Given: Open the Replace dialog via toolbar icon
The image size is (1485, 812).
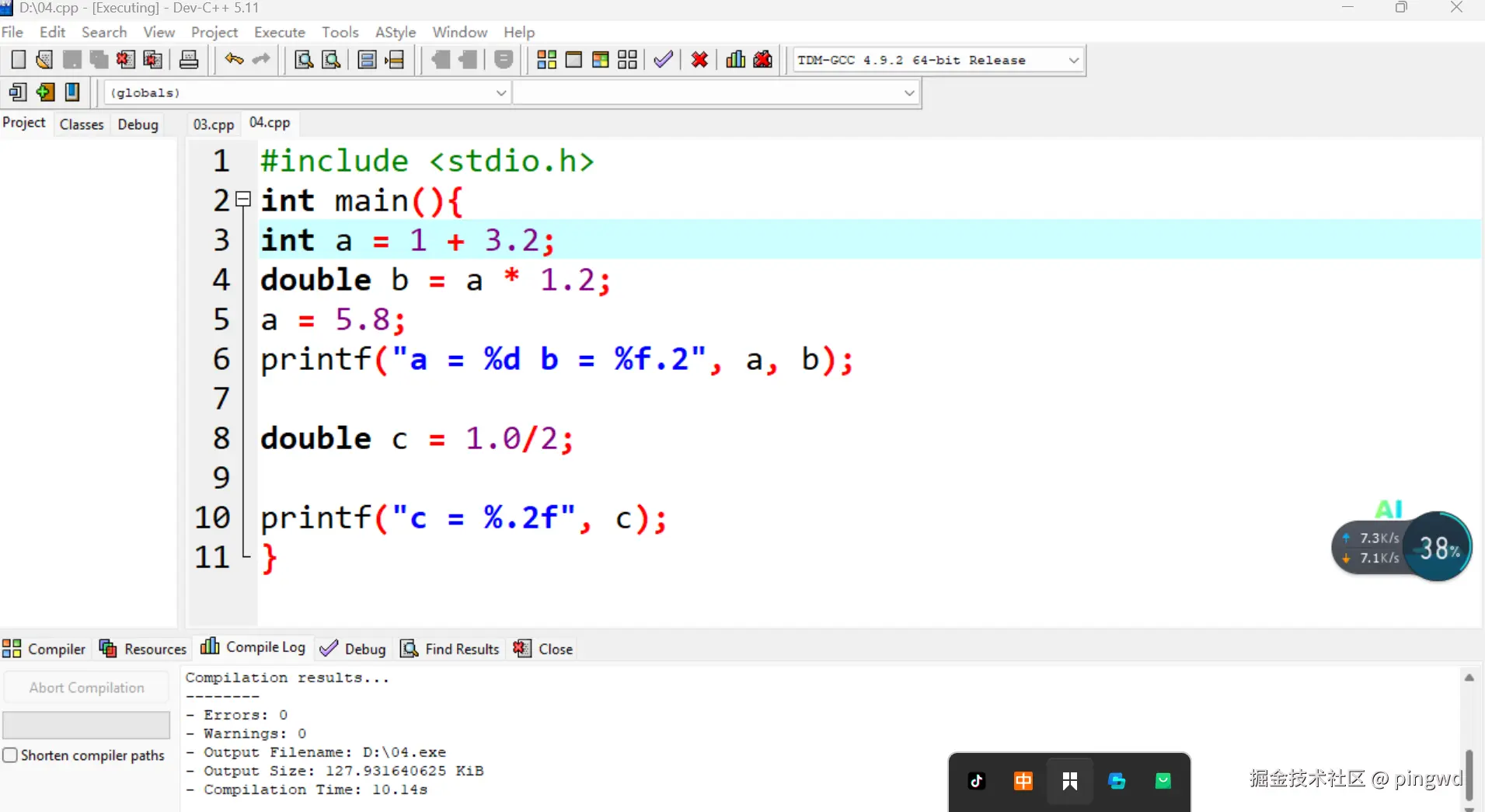Looking at the screenshot, I should (331, 60).
